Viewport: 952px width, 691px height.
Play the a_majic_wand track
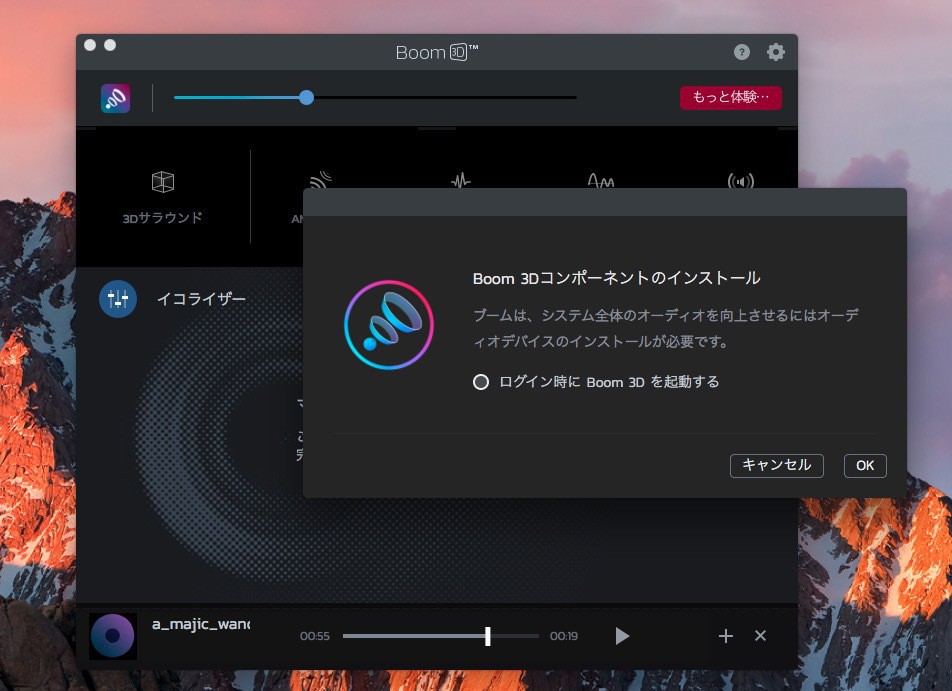coord(622,636)
